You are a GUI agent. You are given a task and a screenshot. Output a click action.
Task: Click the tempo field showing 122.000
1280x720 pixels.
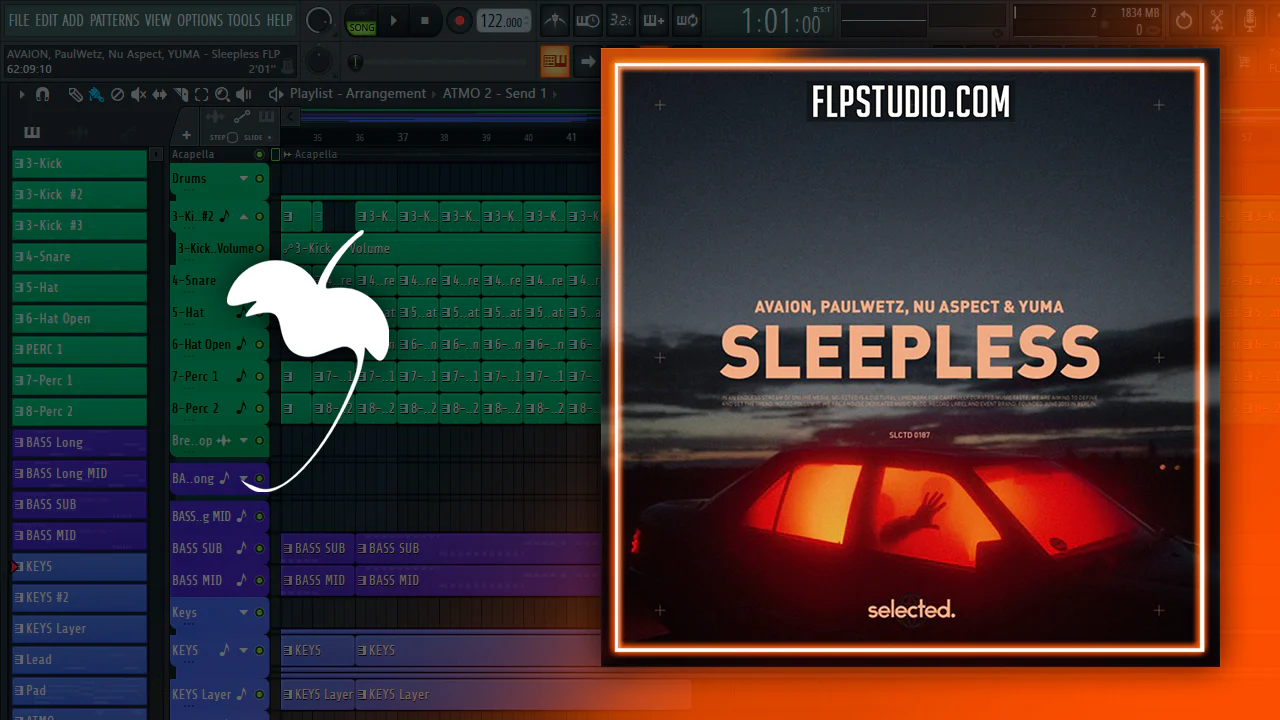coord(503,21)
